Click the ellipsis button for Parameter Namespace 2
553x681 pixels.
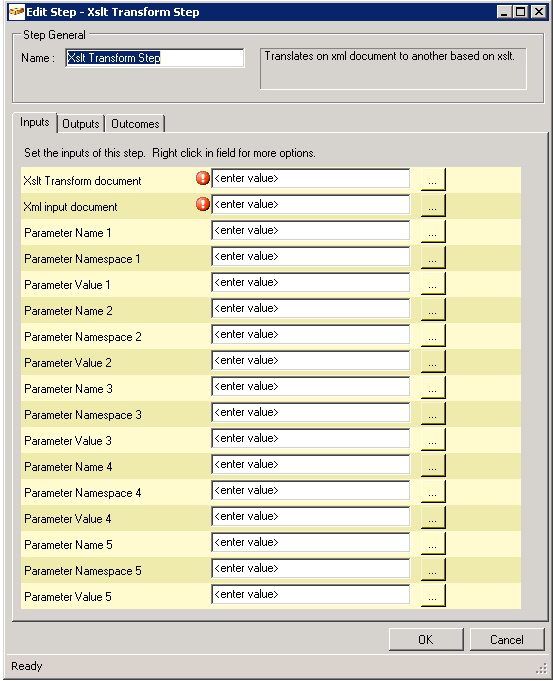pos(433,335)
